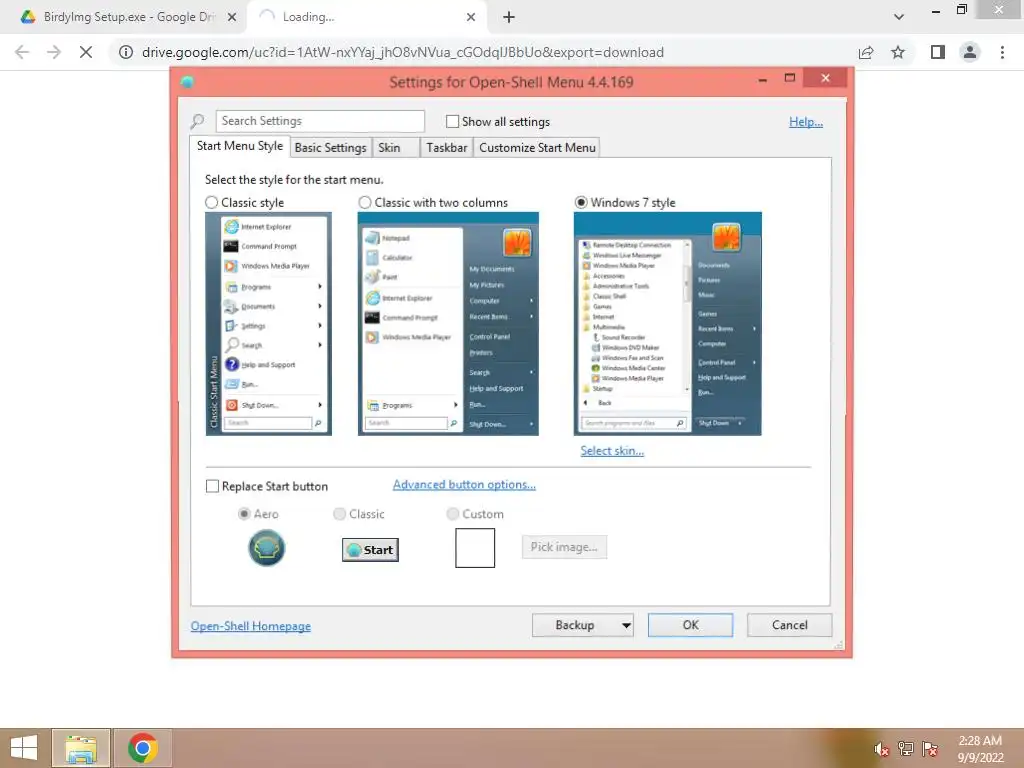Switch to the Basic Settings tab

click(330, 148)
